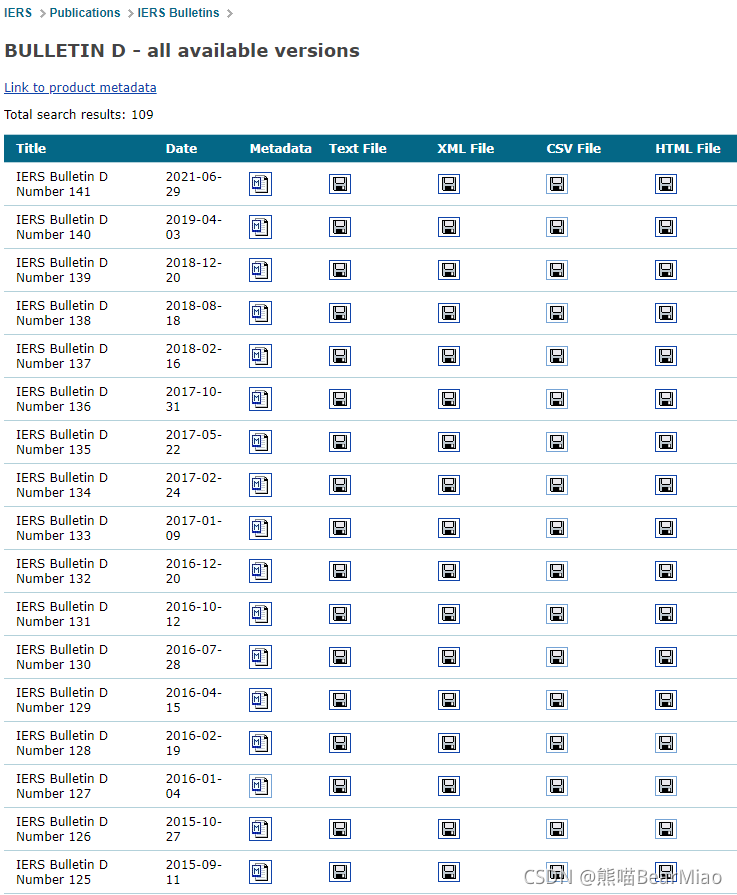This screenshot has width=737, height=895.
Task: Download text file for Bulletin D Number 125
Action: pos(340,872)
